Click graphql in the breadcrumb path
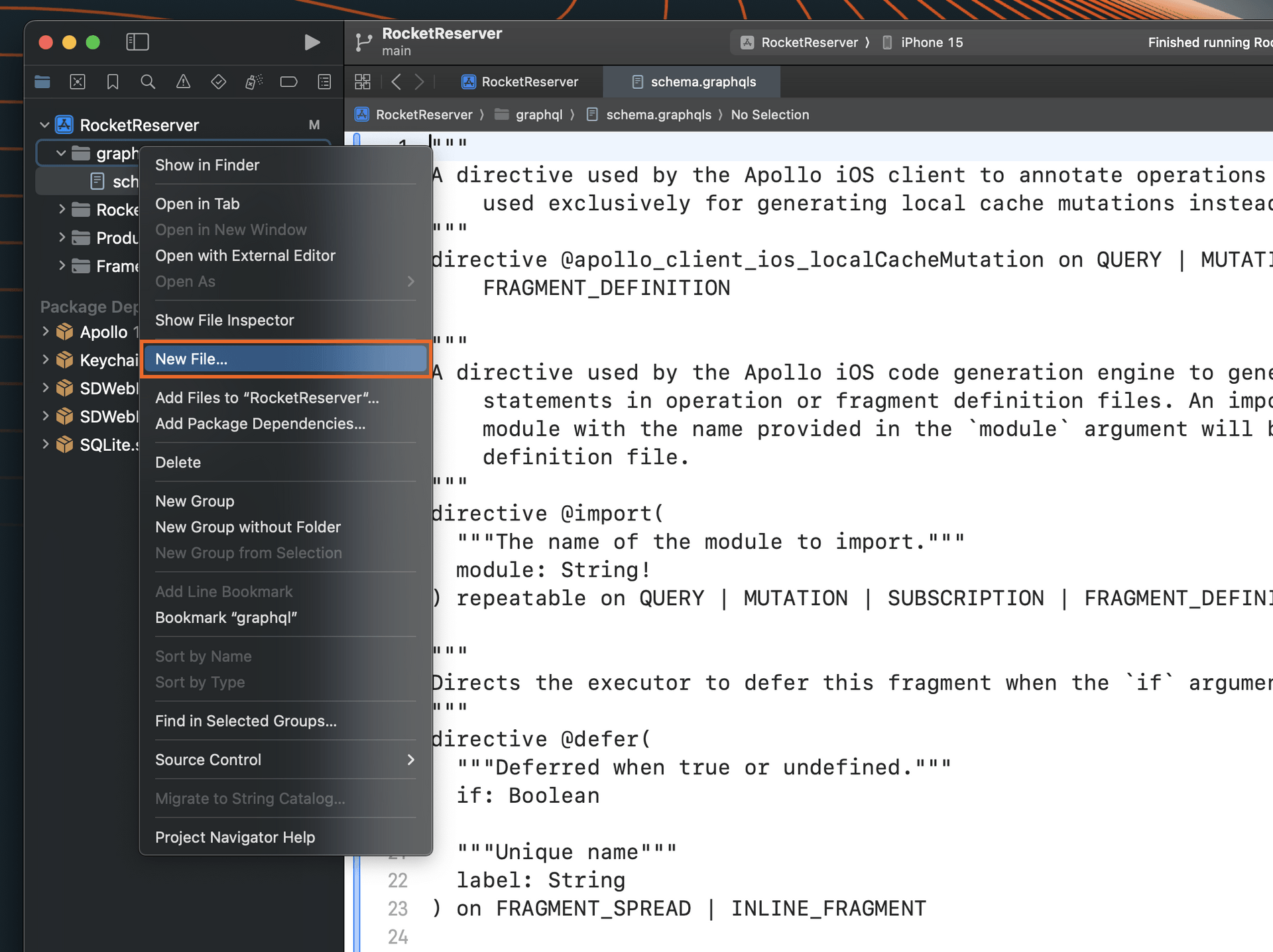 pos(538,115)
